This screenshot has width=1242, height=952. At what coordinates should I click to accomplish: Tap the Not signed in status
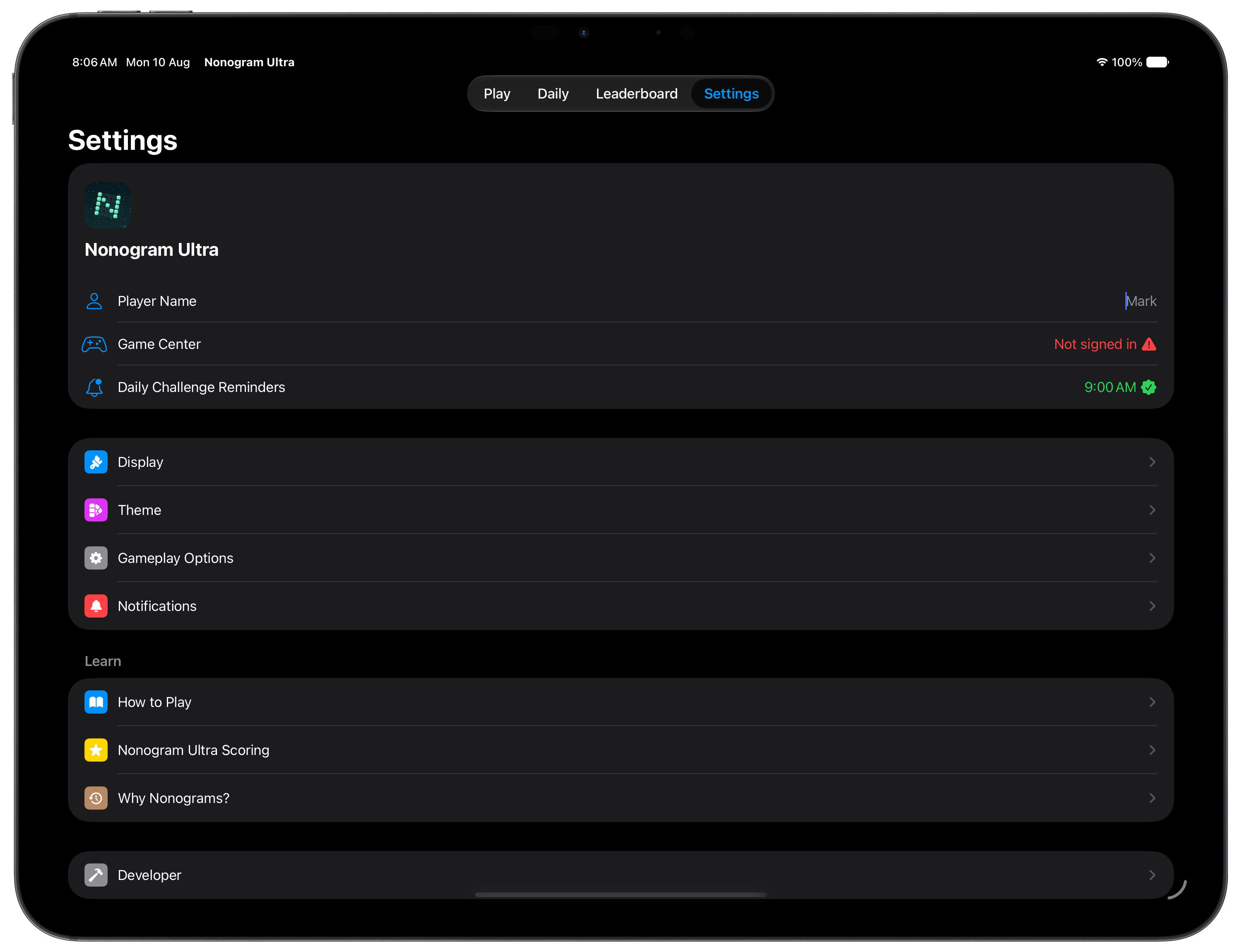pos(1095,344)
